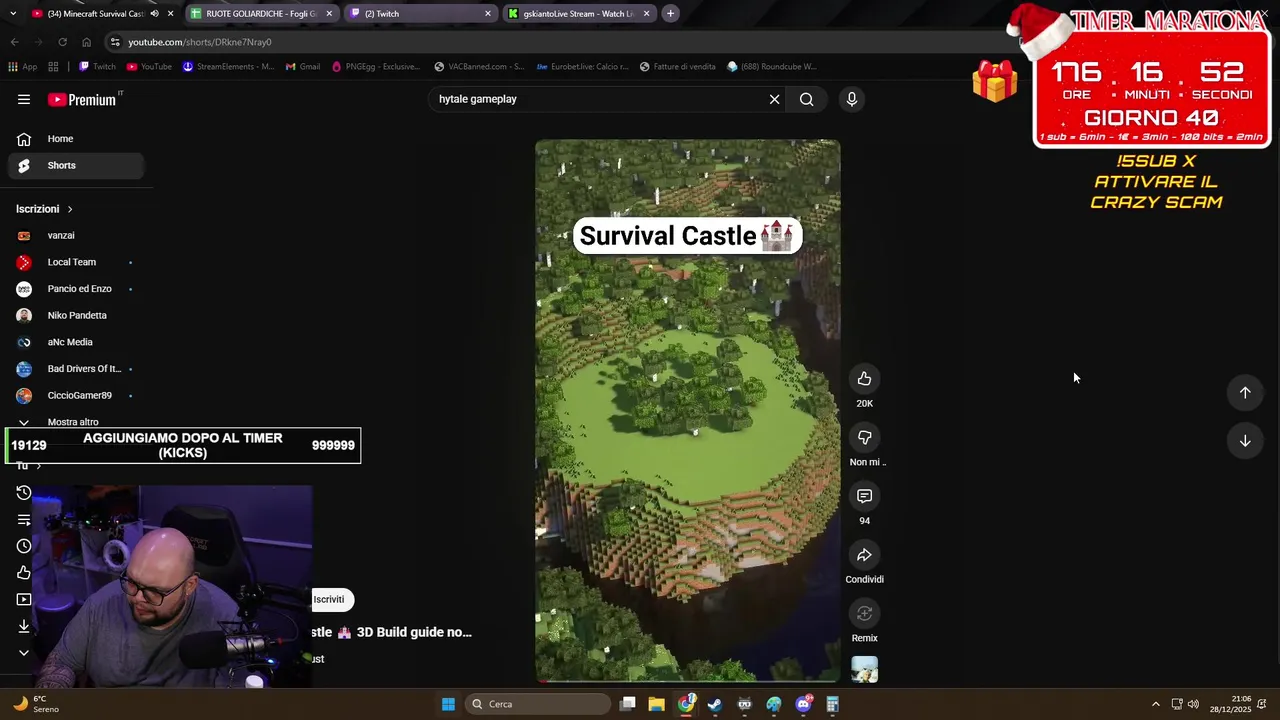Go to the next Short with down arrow
The width and height of the screenshot is (1280, 720).
pyautogui.click(x=1245, y=441)
